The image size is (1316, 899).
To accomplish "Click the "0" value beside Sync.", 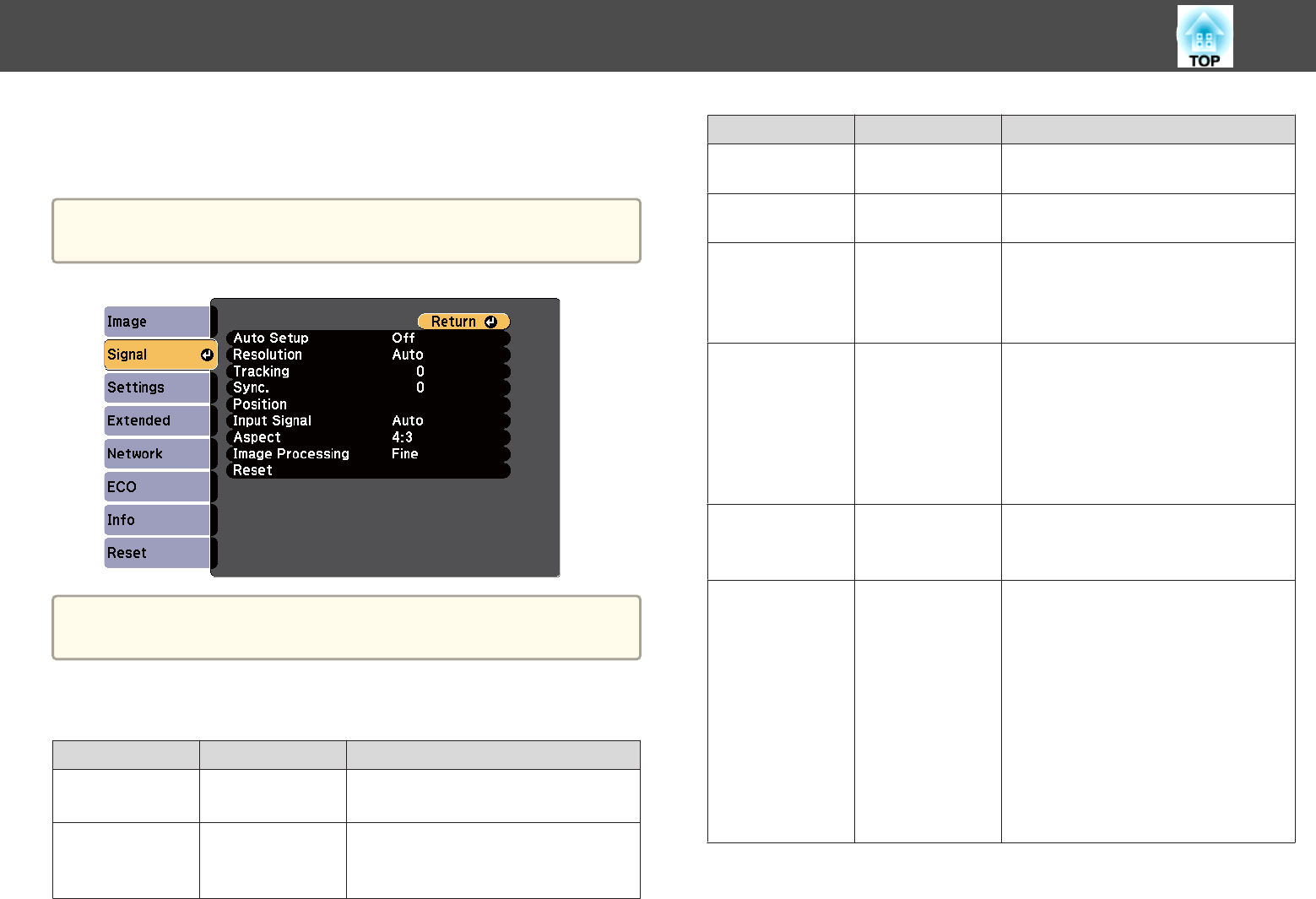I will tap(420, 387).
